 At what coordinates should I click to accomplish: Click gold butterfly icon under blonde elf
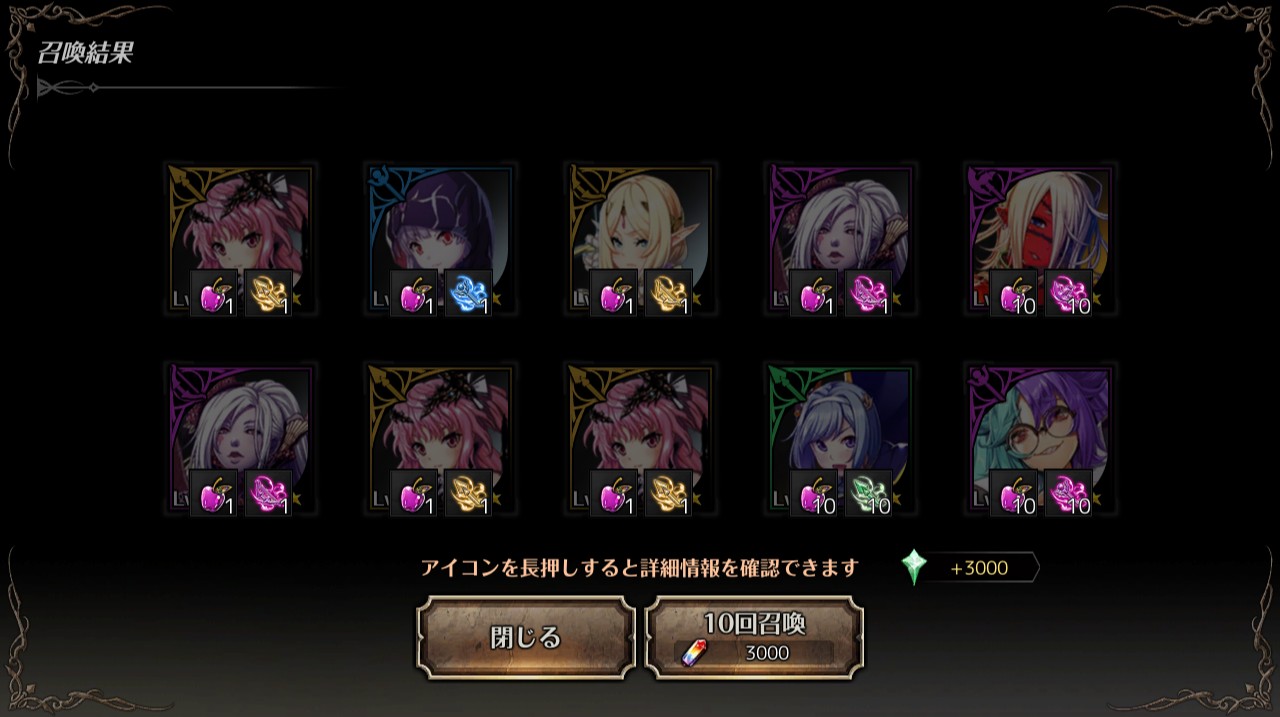(669, 294)
